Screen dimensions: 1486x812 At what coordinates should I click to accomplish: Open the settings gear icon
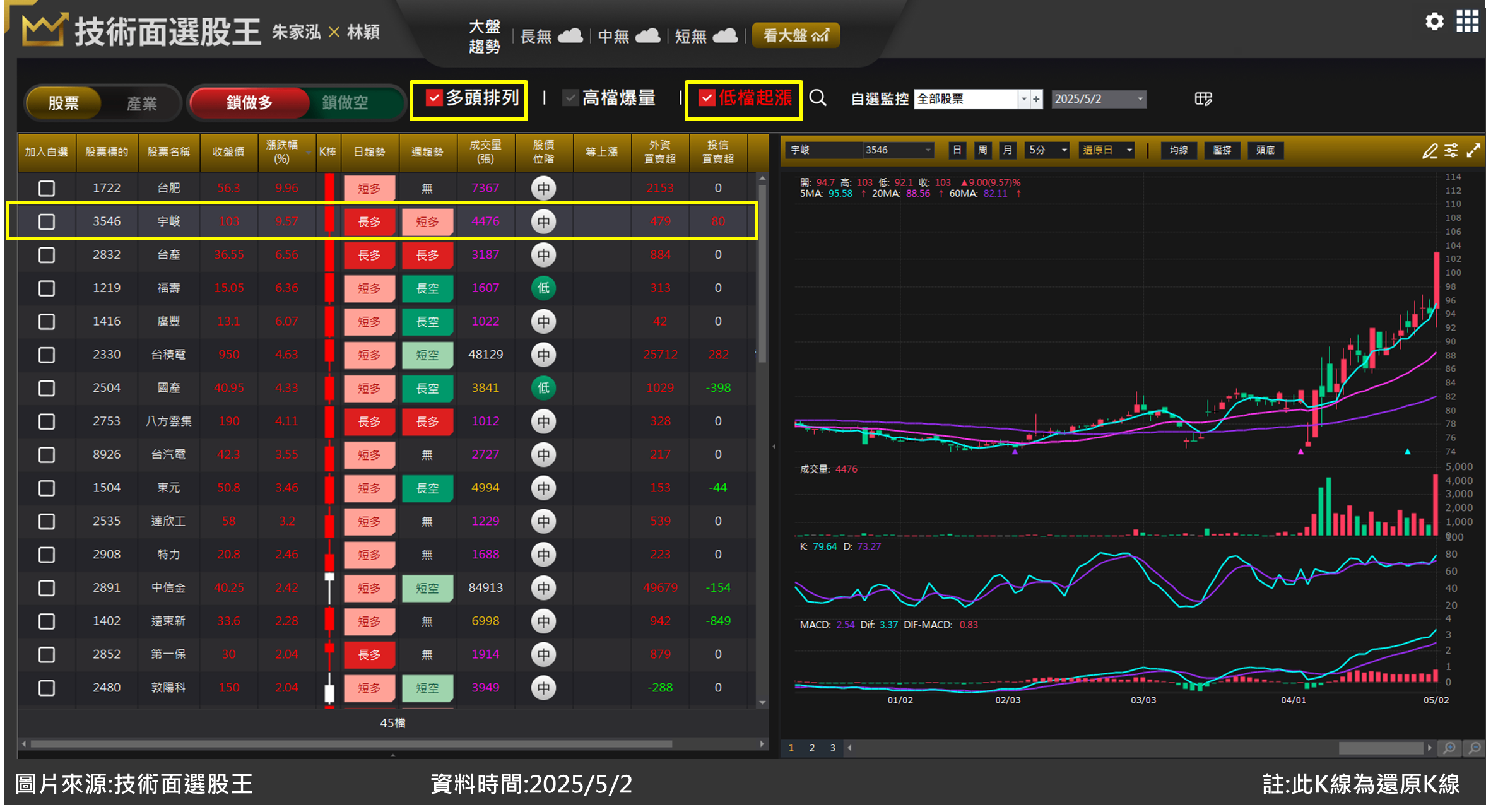(1434, 21)
